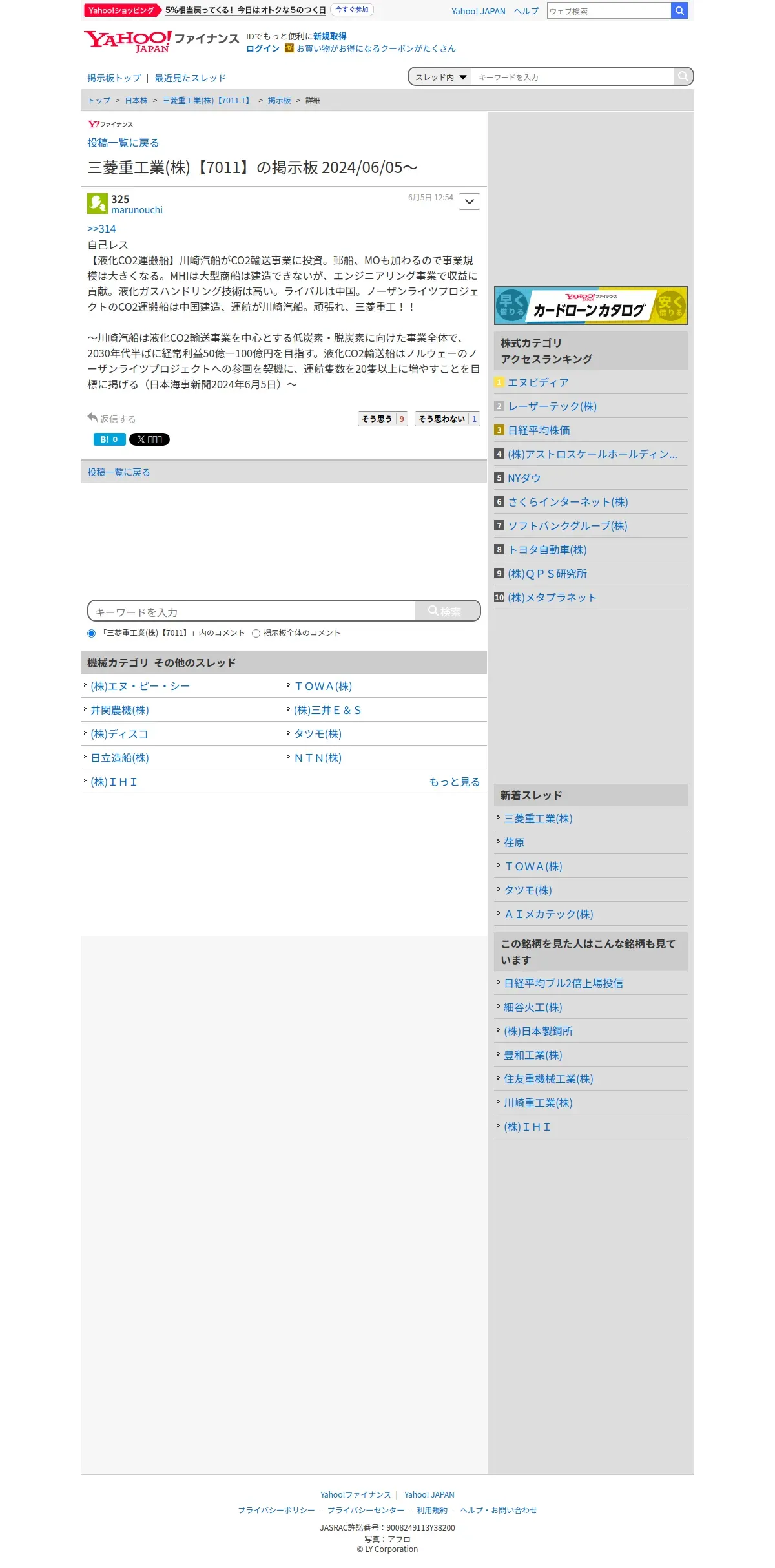Click the Hatena B! bookmark button
Viewport: 775px width, 1568px height.
click(x=109, y=439)
